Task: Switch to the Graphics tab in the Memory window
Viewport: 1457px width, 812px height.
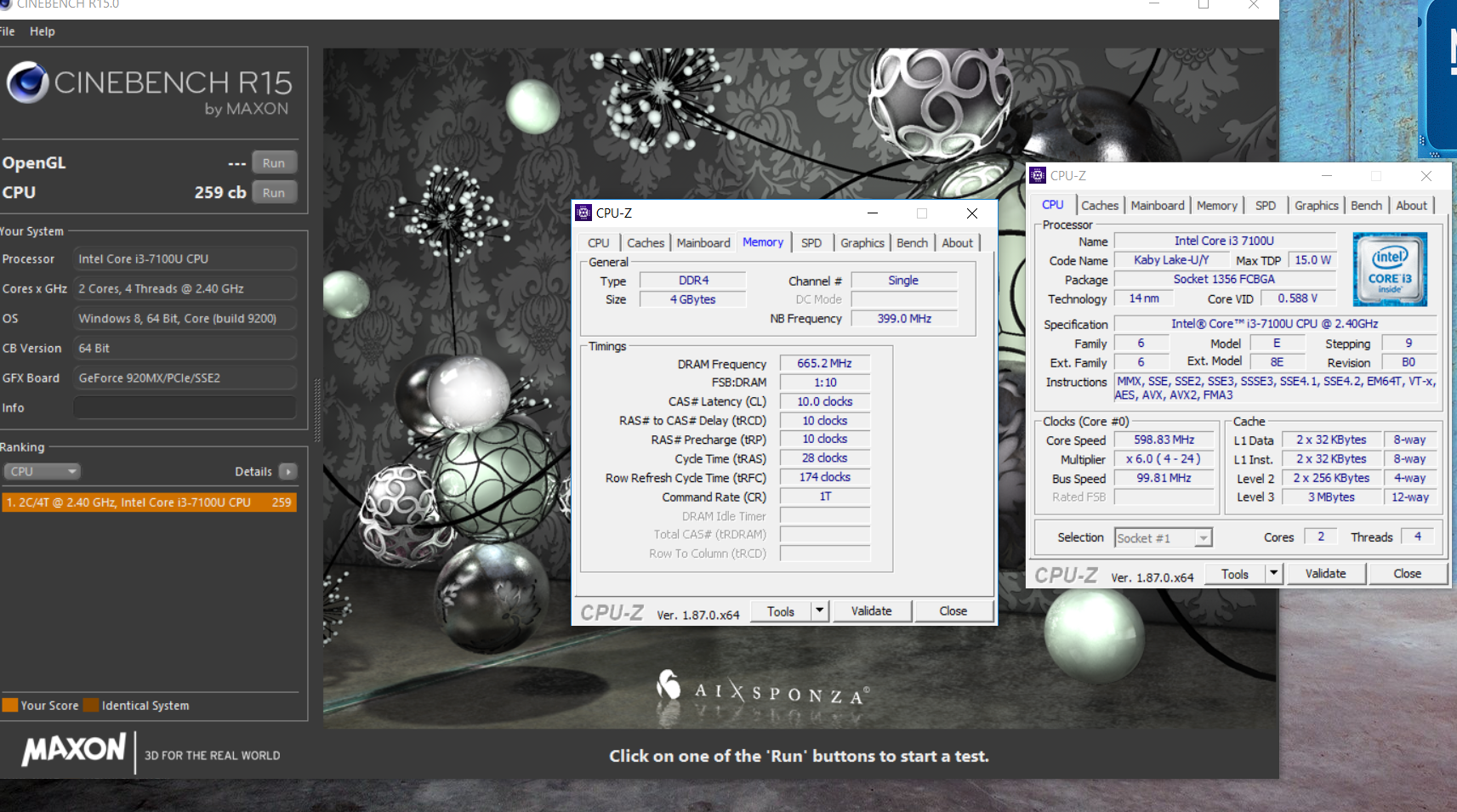Action: tap(862, 243)
